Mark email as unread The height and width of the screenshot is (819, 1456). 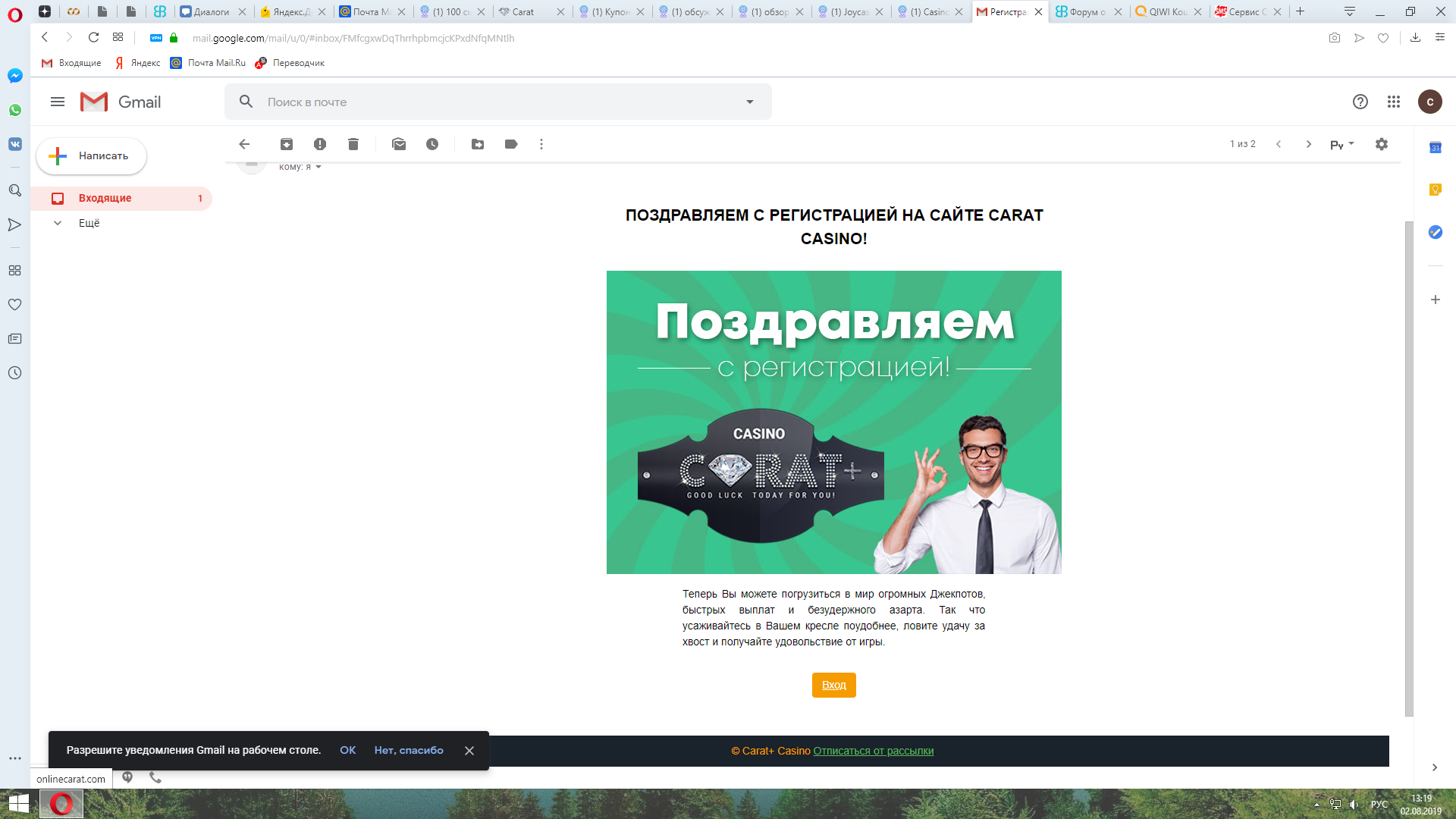(x=399, y=144)
